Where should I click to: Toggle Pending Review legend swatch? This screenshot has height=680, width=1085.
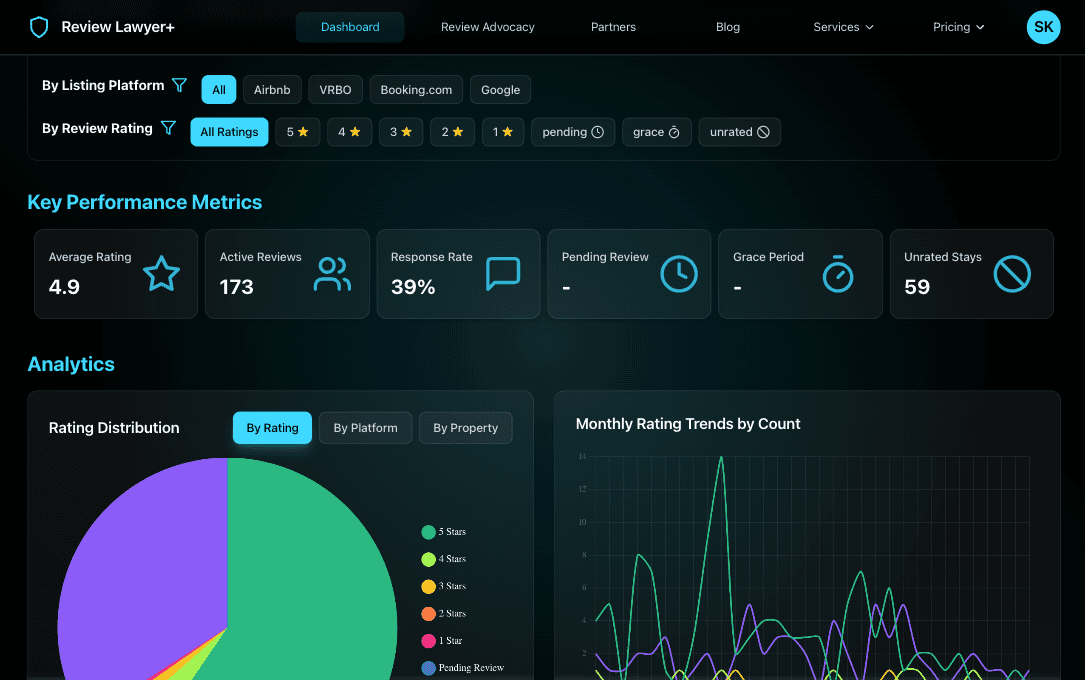(428, 668)
